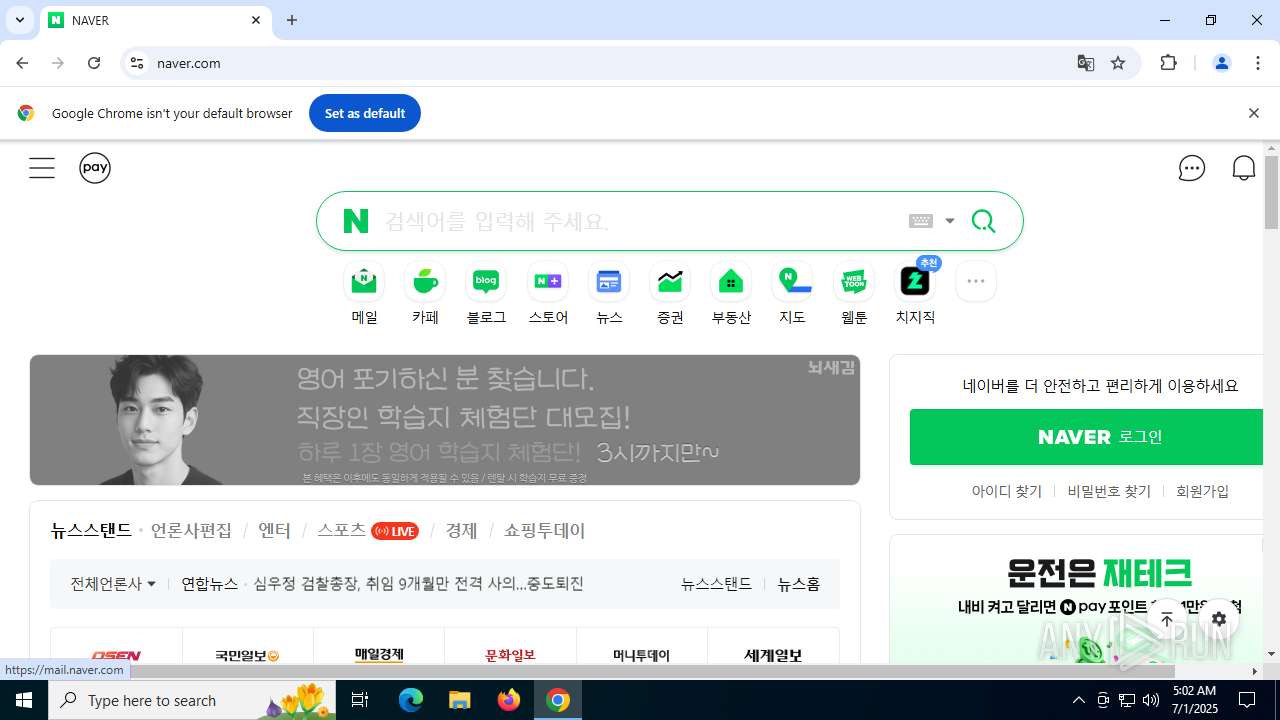Image resolution: width=1280 pixels, height=720 pixels.
Task: Open the 매일경제 press logo
Action: click(x=379, y=654)
